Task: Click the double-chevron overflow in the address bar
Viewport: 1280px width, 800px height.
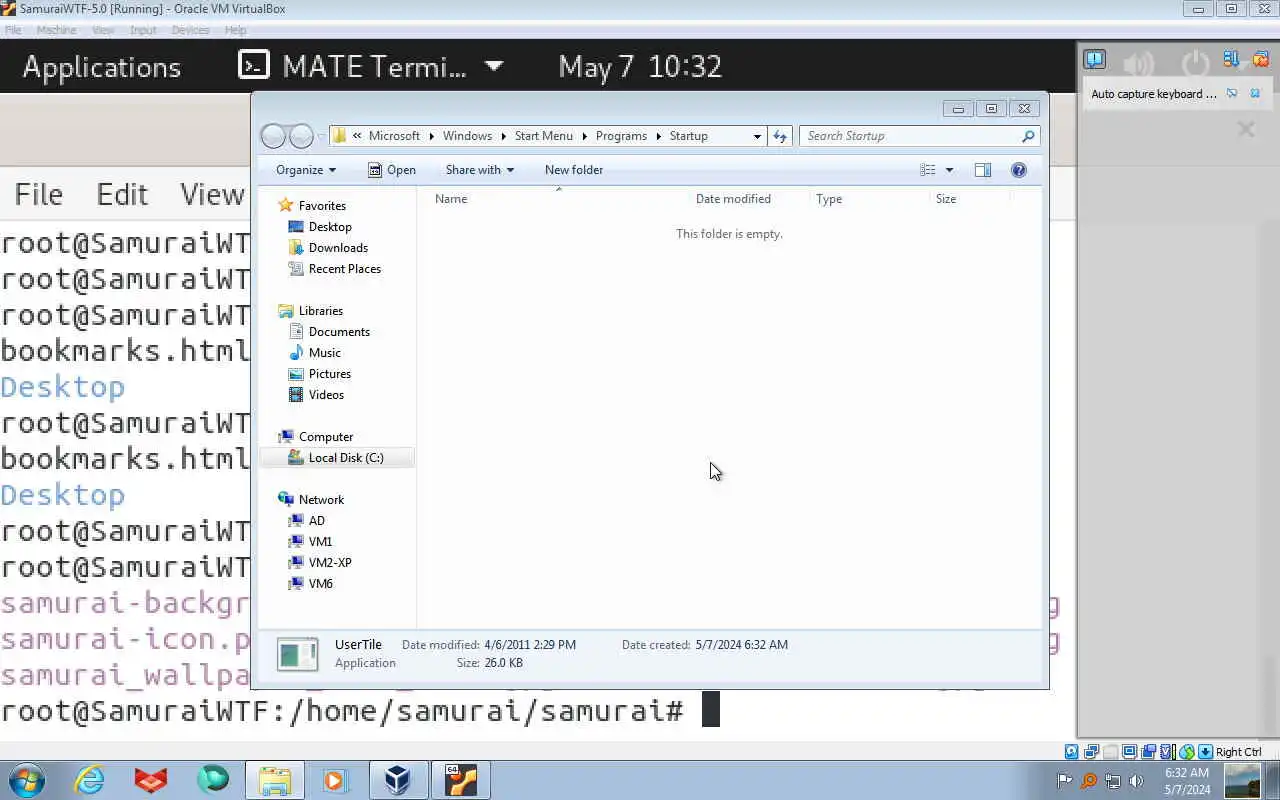Action: (x=357, y=136)
